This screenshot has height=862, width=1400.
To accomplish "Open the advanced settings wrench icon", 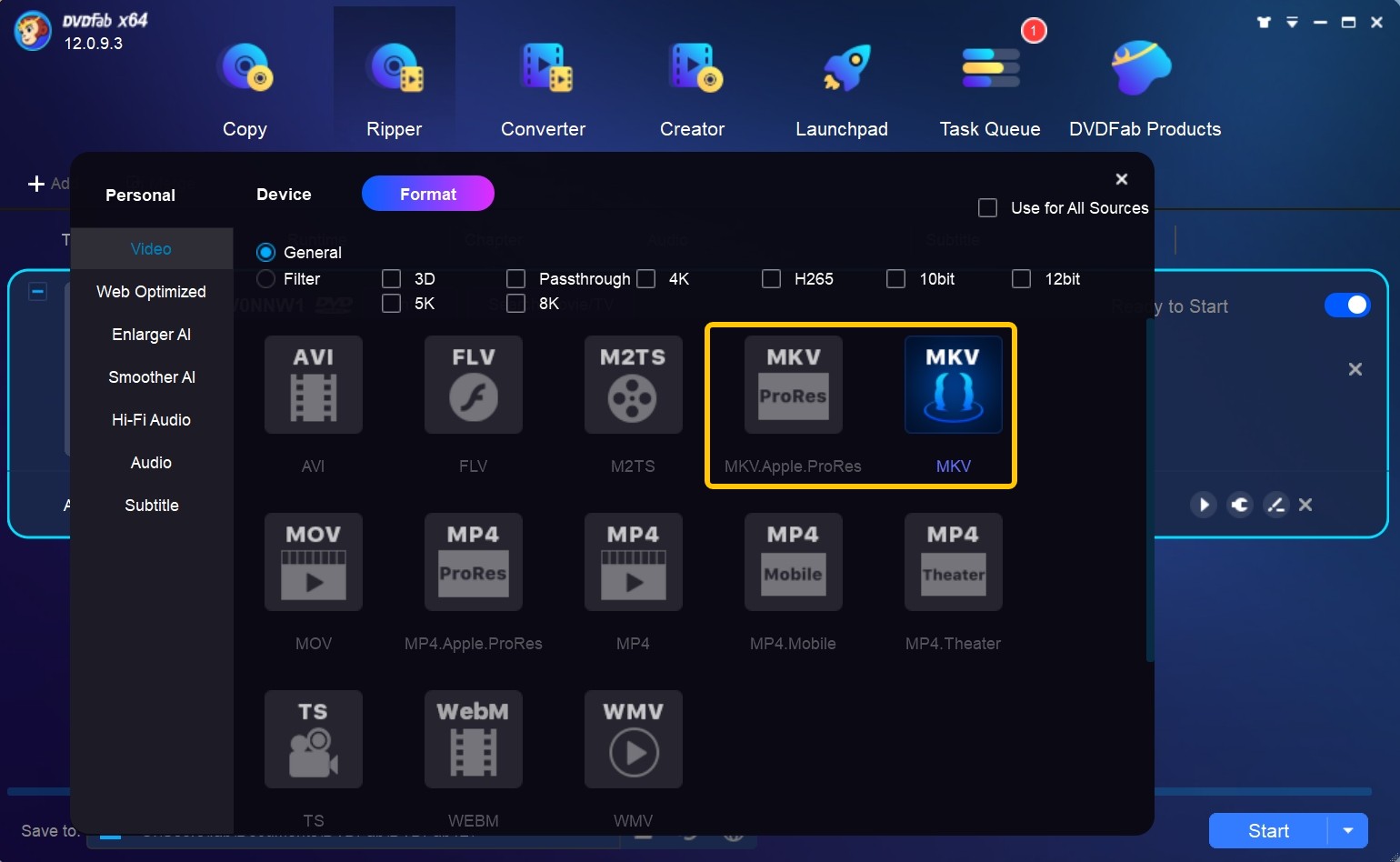I will coord(1240,505).
